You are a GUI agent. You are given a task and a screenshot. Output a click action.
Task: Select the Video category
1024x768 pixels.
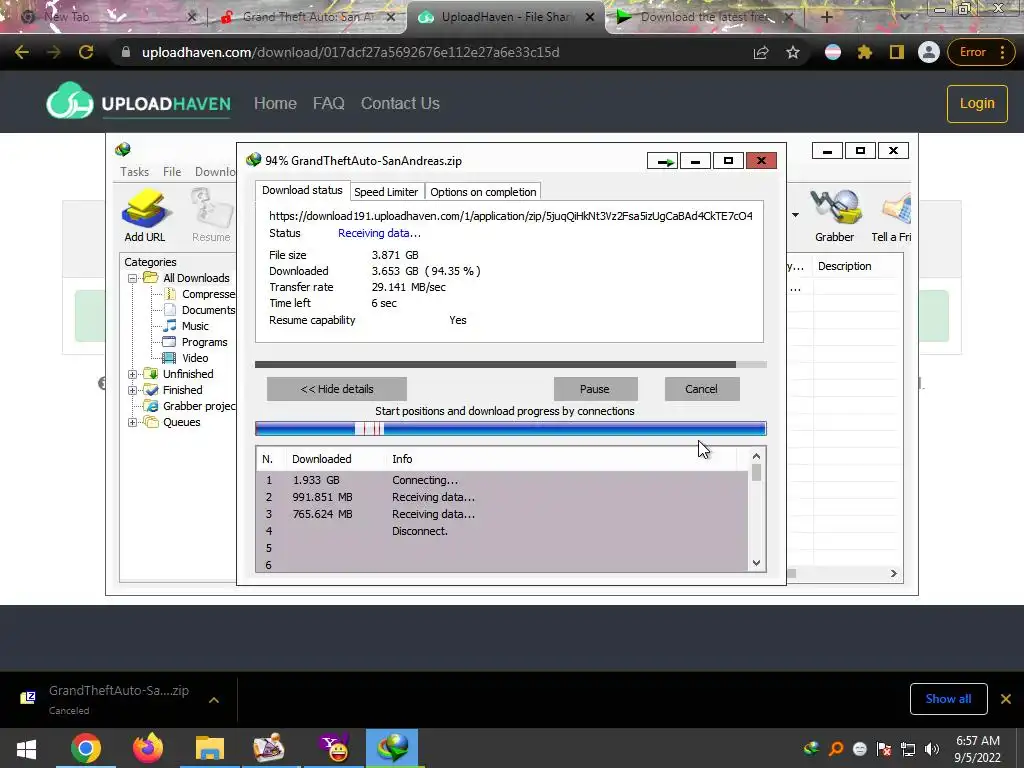pos(195,358)
